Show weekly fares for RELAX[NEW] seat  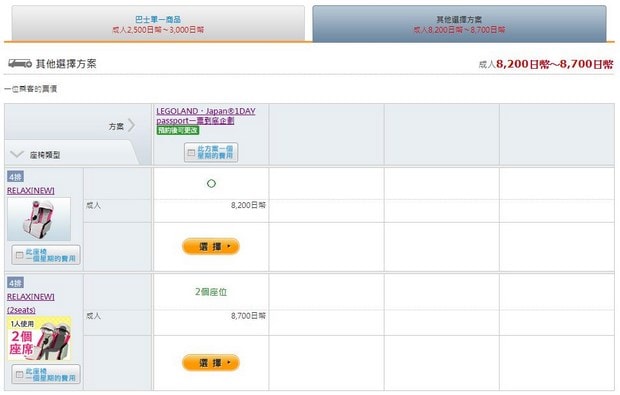point(46,255)
